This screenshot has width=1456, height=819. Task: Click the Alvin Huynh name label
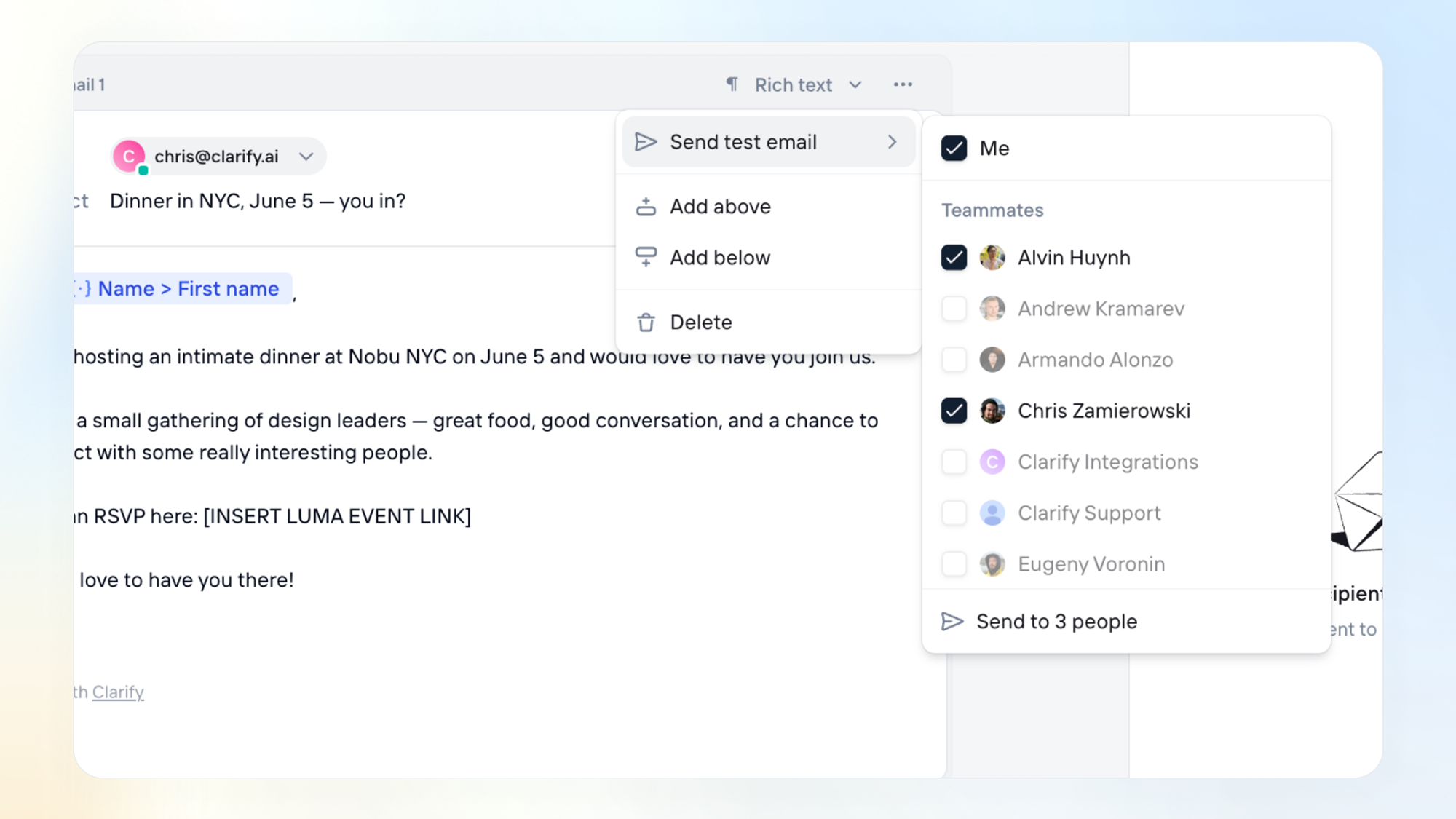[x=1074, y=258]
